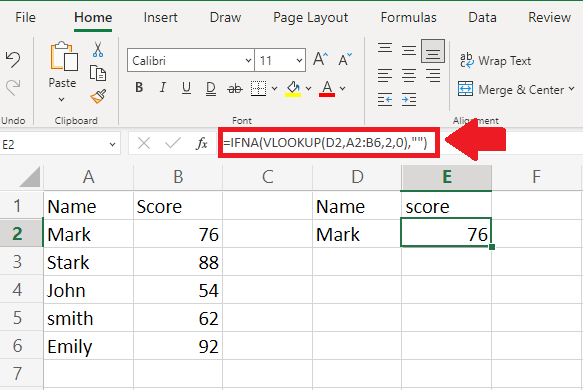The width and height of the screenshot is (583, 390).
Task: Select Top Align icon
Action: click(x=385, y=49)
